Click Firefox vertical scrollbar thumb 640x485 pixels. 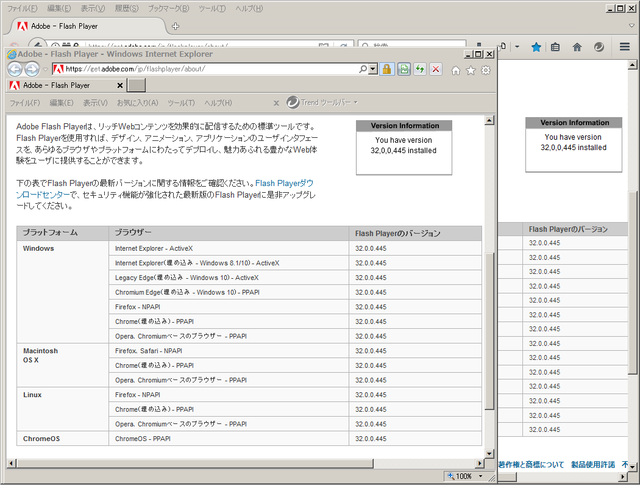(x=632, y=282)
